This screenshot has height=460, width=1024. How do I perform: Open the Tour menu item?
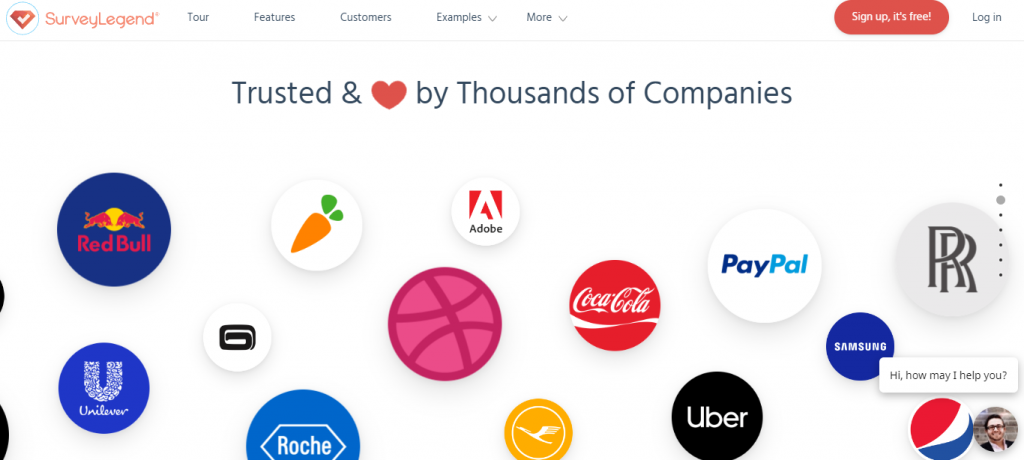point(198,18)
